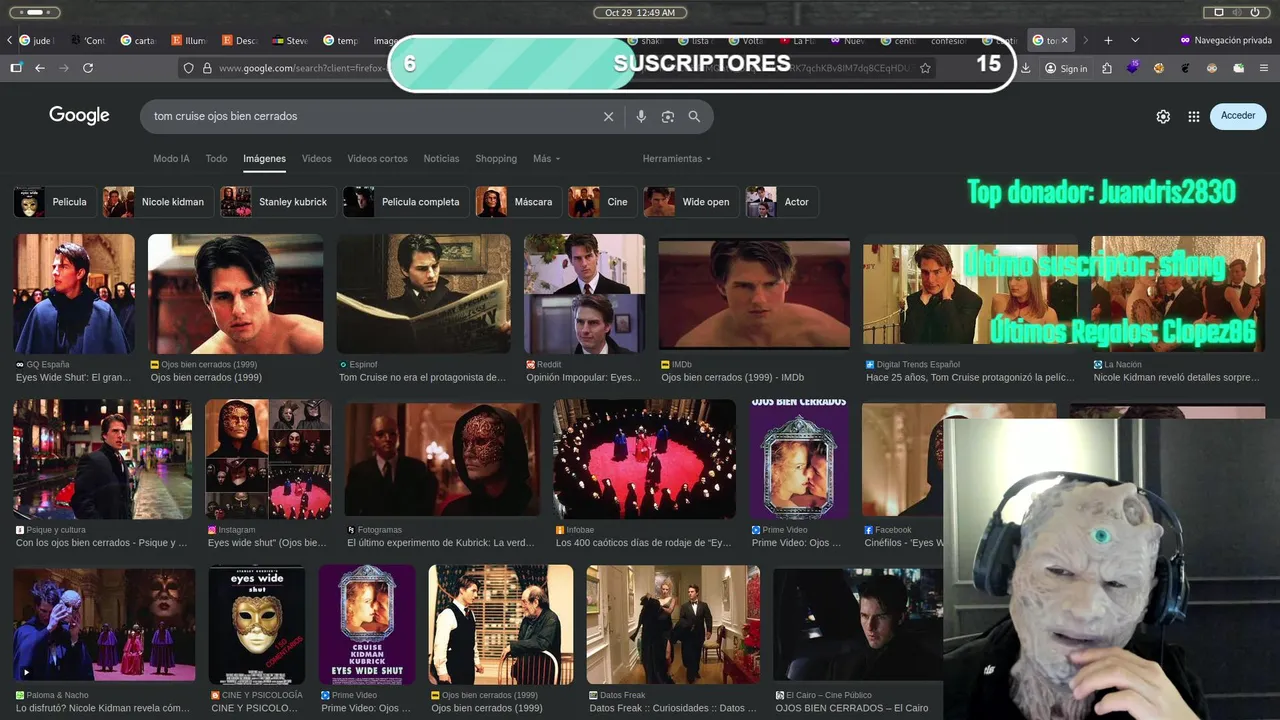Open the Datos Freak hallway image

tap(673, 624)
